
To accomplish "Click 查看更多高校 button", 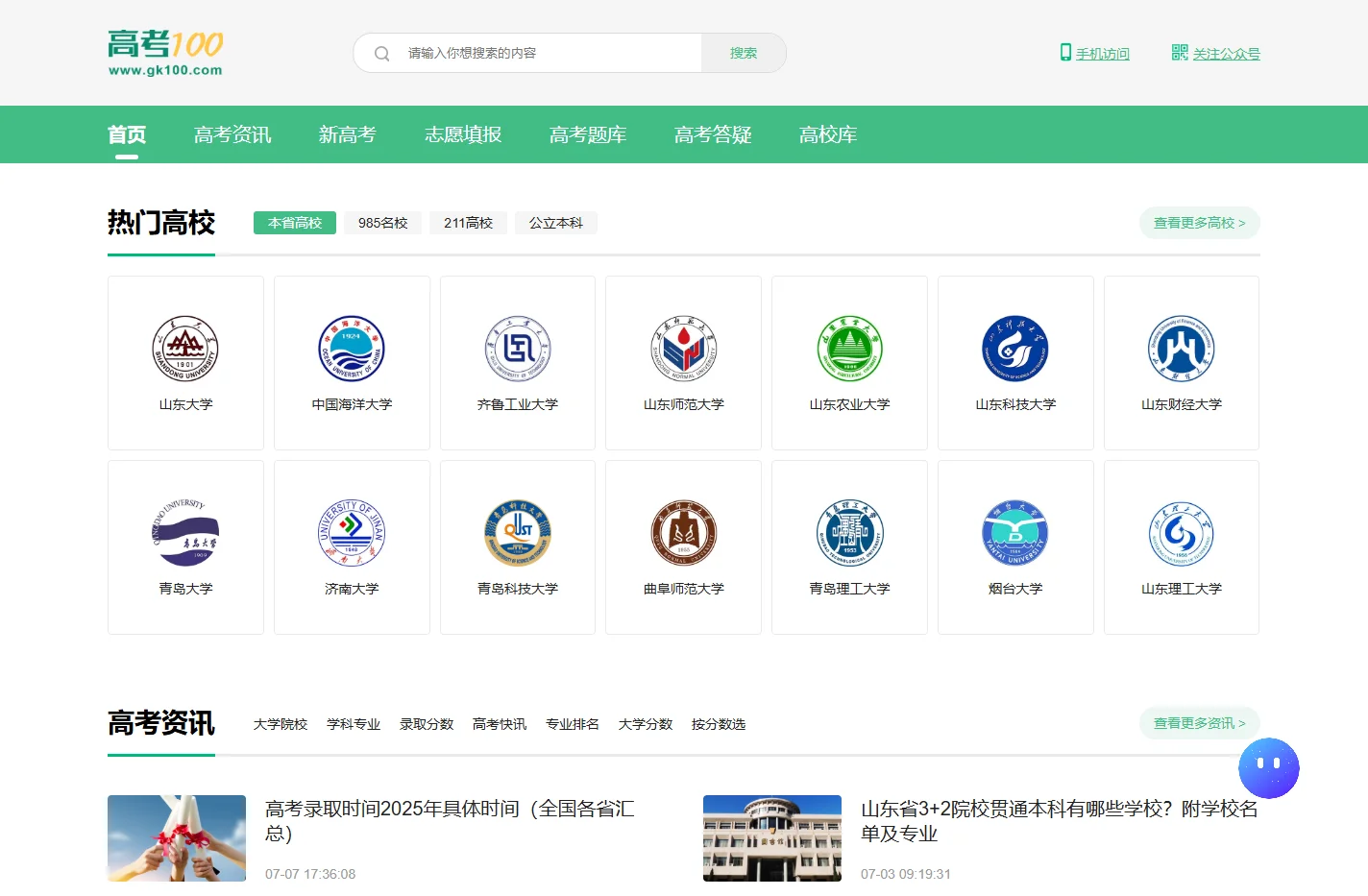I will click(x=1200, y=223).
